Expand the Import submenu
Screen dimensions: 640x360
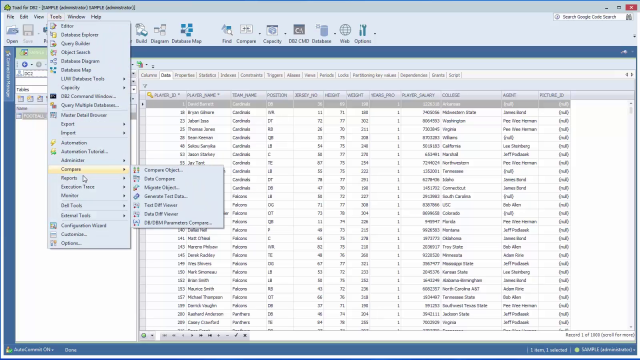(89, 133)
